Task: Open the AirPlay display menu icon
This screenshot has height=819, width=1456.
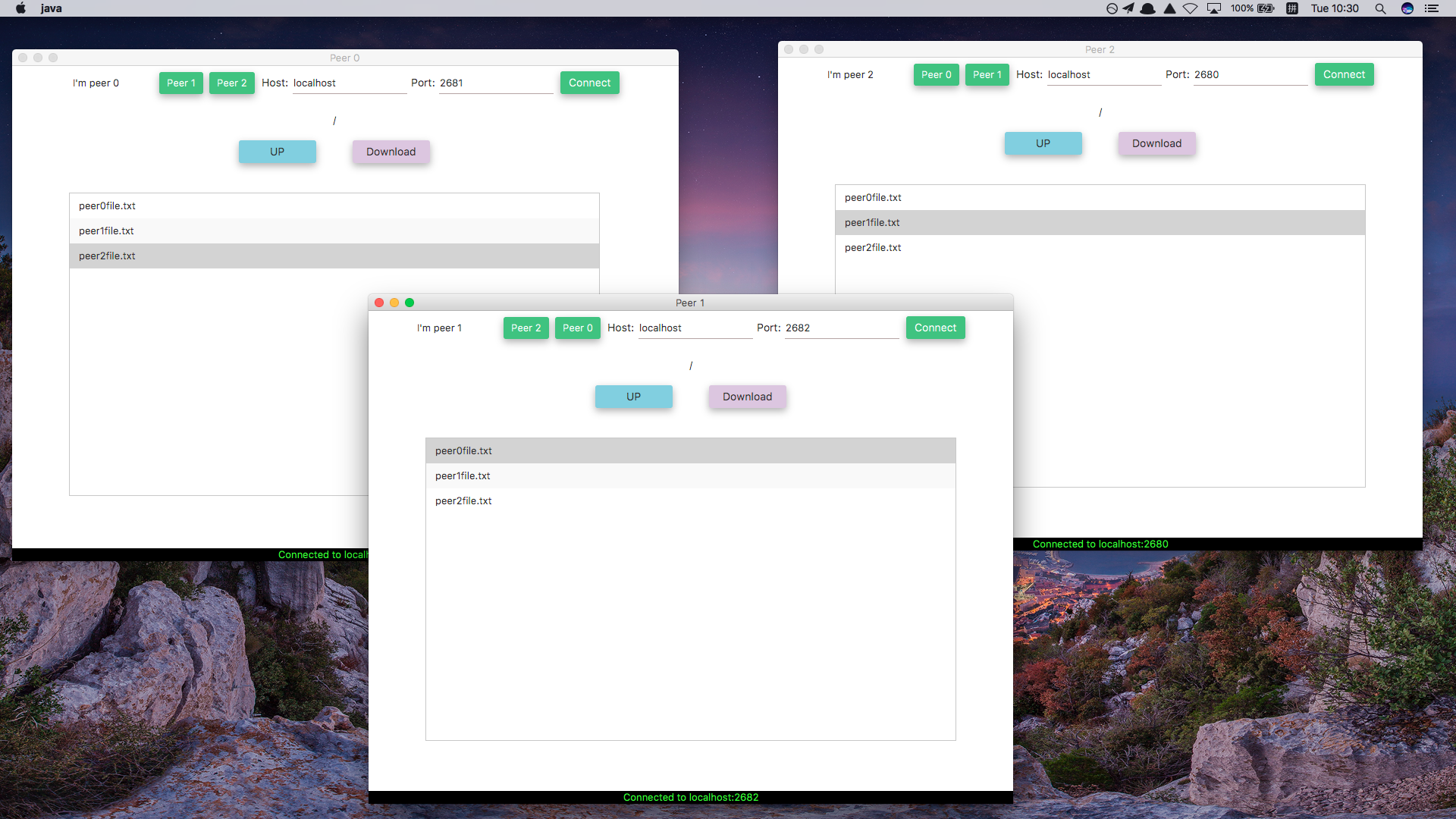Action: pyautogui.click(x=1214, y=8)
